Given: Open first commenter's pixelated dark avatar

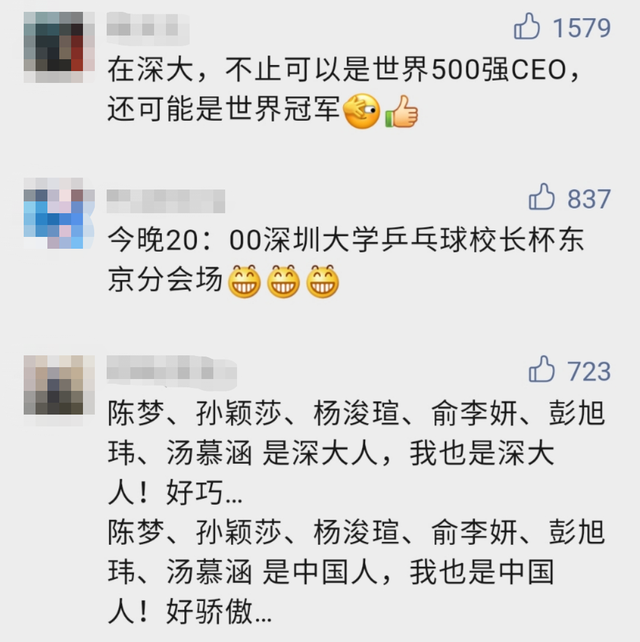Looking at the screenshot, I should coord(59,47).
